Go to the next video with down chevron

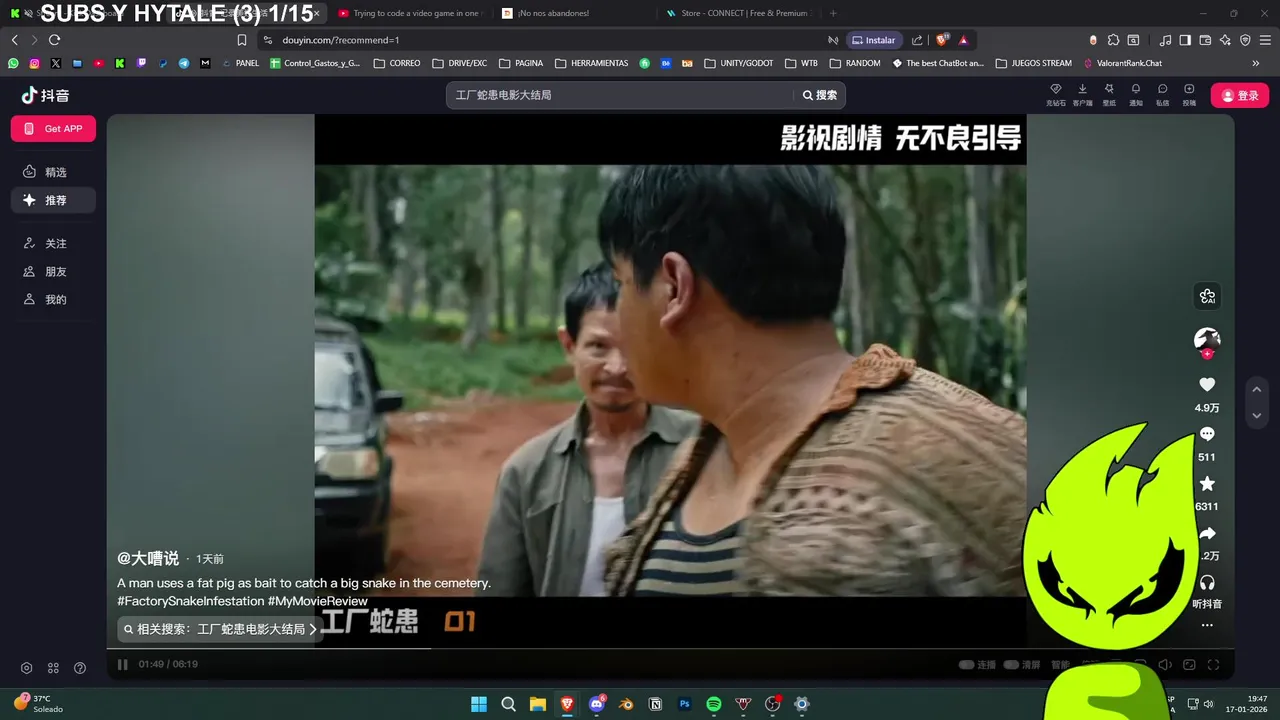click(x=1257, y=415)
